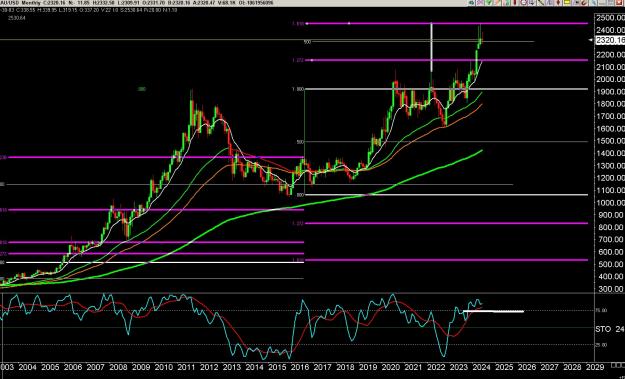Click the STO indicator label
The width and height of the screenshot is (625, 379).
[603, 329]
